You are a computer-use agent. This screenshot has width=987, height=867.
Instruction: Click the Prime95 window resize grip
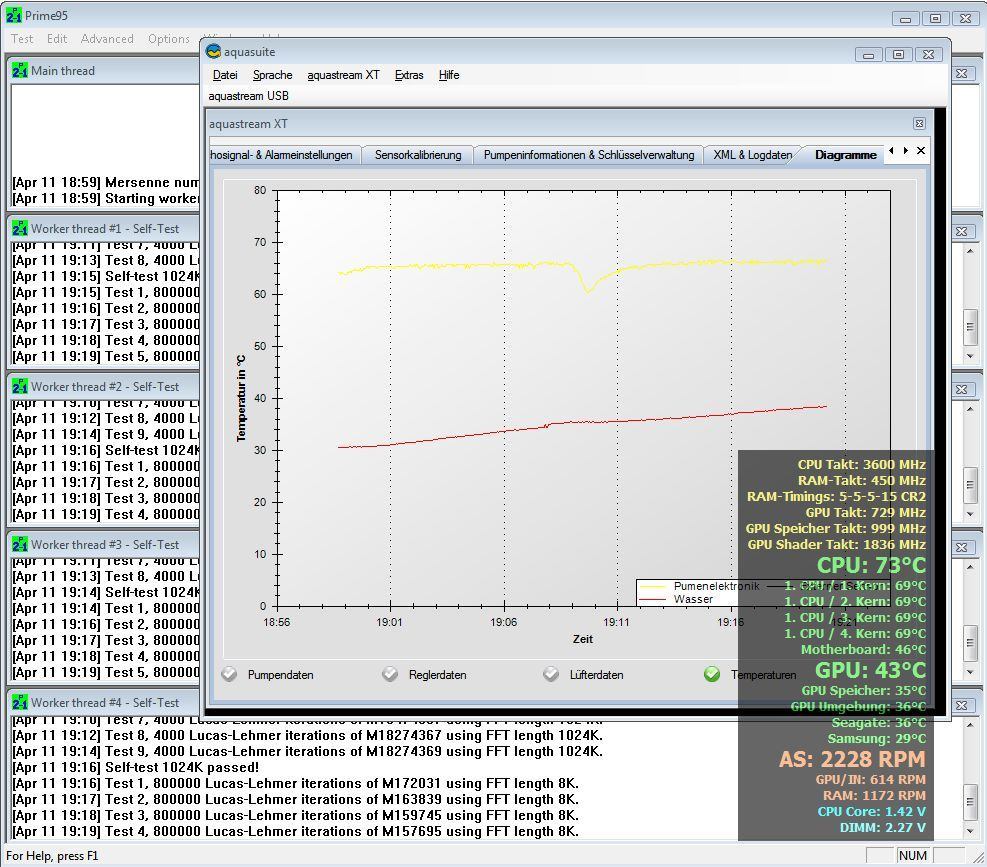979,858
